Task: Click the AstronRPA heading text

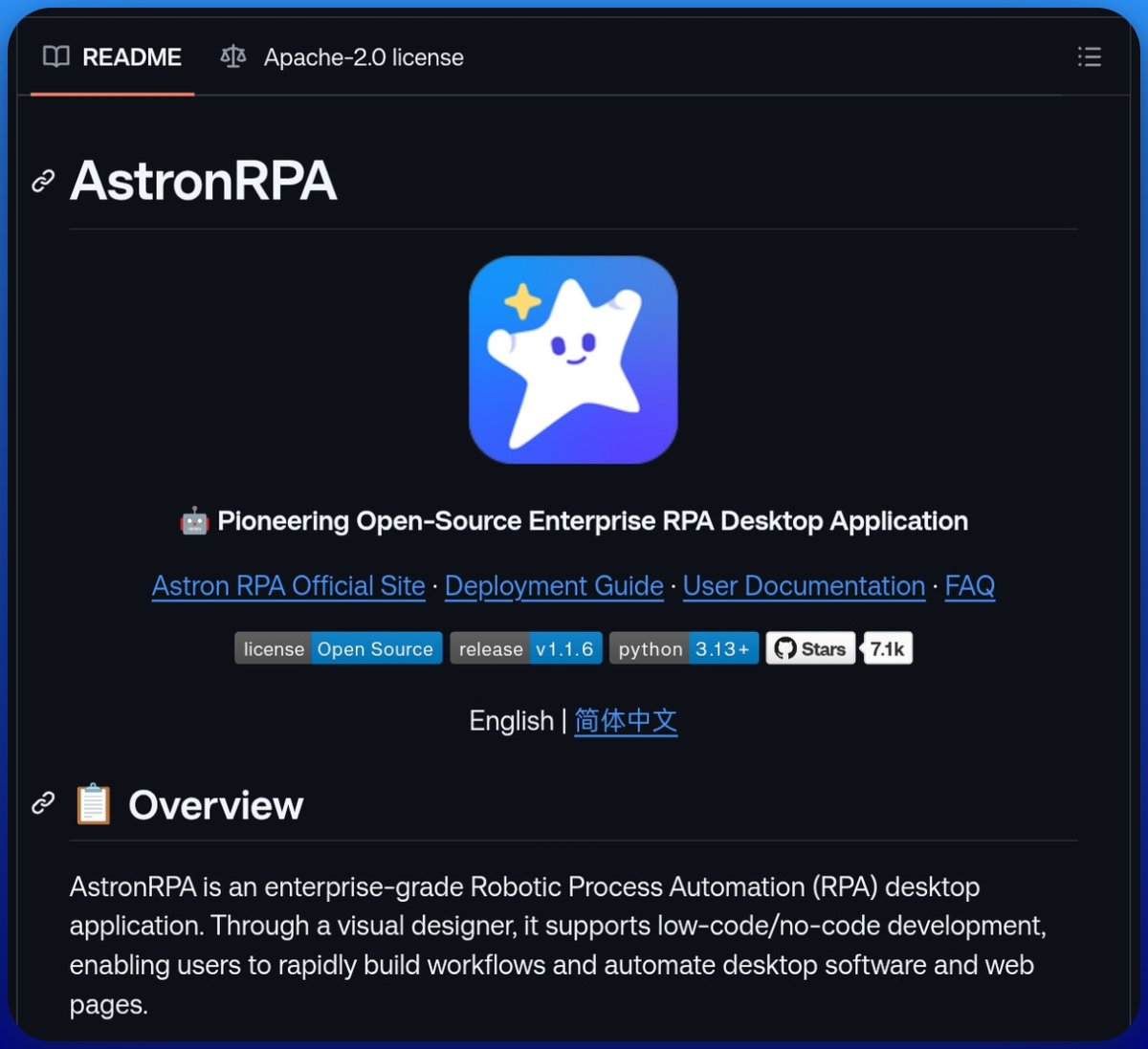Action: point(204,181)
